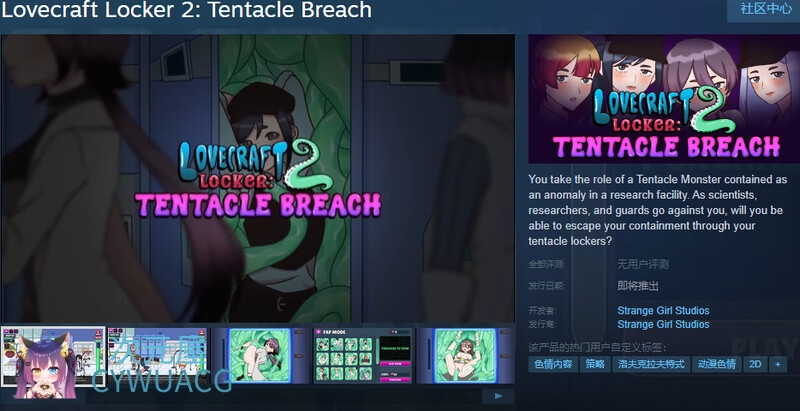Viewport: 800px width, 411px height.
Task: Select the third thumbnail in the strip
Action: [x=260, y=356]
